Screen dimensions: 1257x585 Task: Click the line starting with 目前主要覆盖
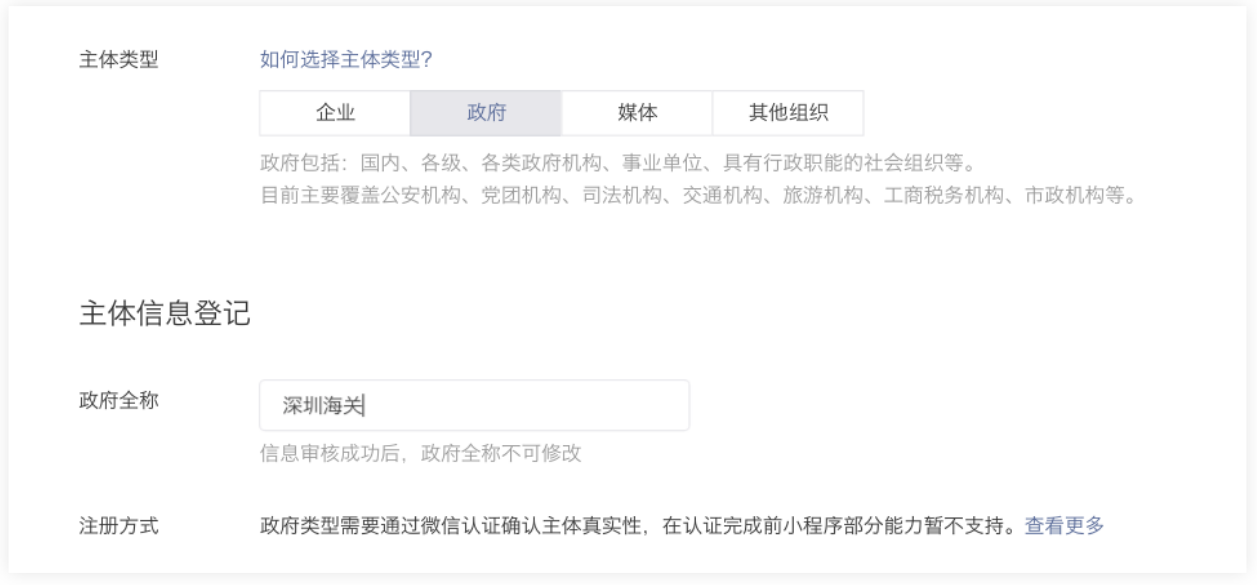point(699,192)
